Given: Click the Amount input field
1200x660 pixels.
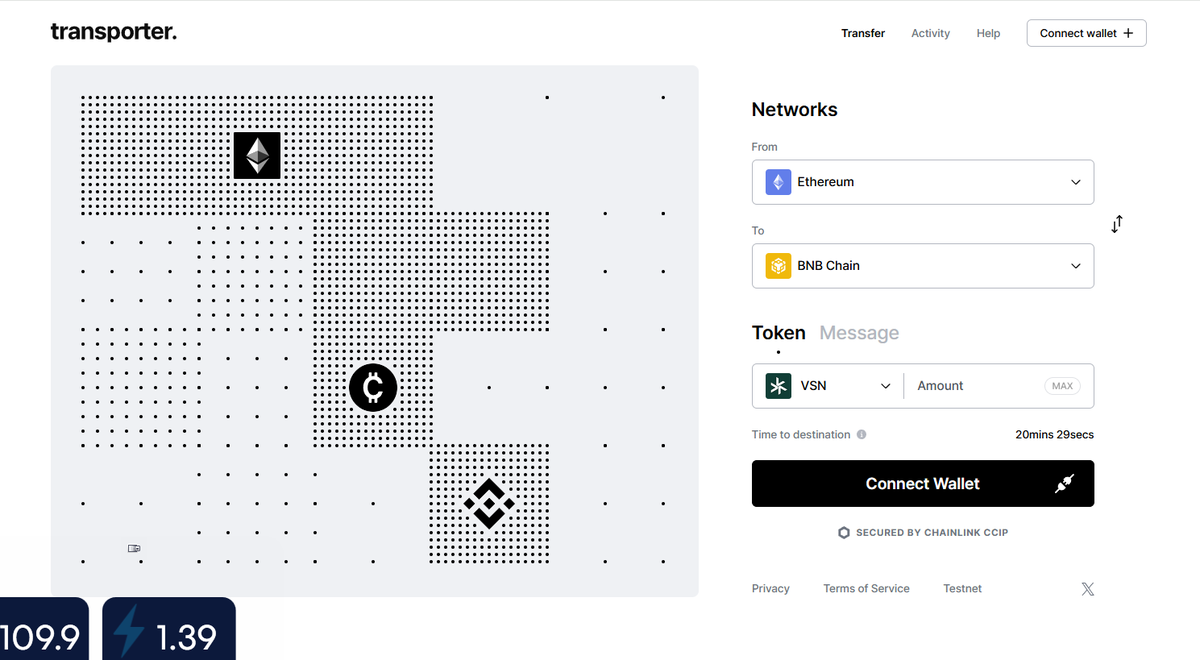Looking at the screenshot, I should click(x=975, y=386).
